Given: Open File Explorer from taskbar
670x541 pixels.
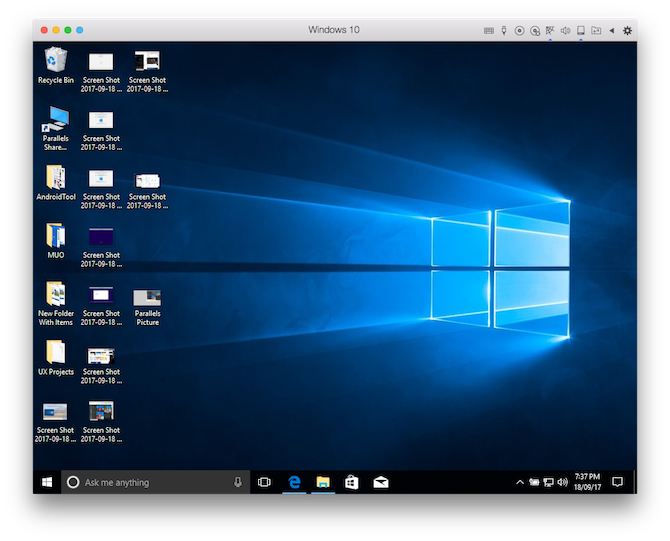Looking at the screenshot, I should coord(323,482).
